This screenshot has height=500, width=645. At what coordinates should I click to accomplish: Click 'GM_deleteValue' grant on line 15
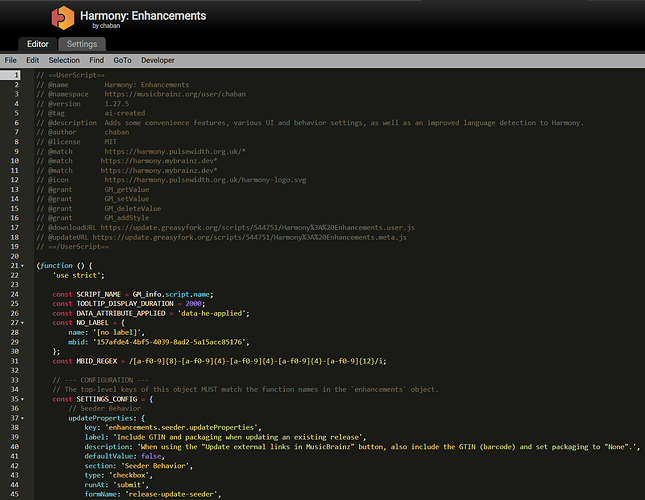[132, 208]
